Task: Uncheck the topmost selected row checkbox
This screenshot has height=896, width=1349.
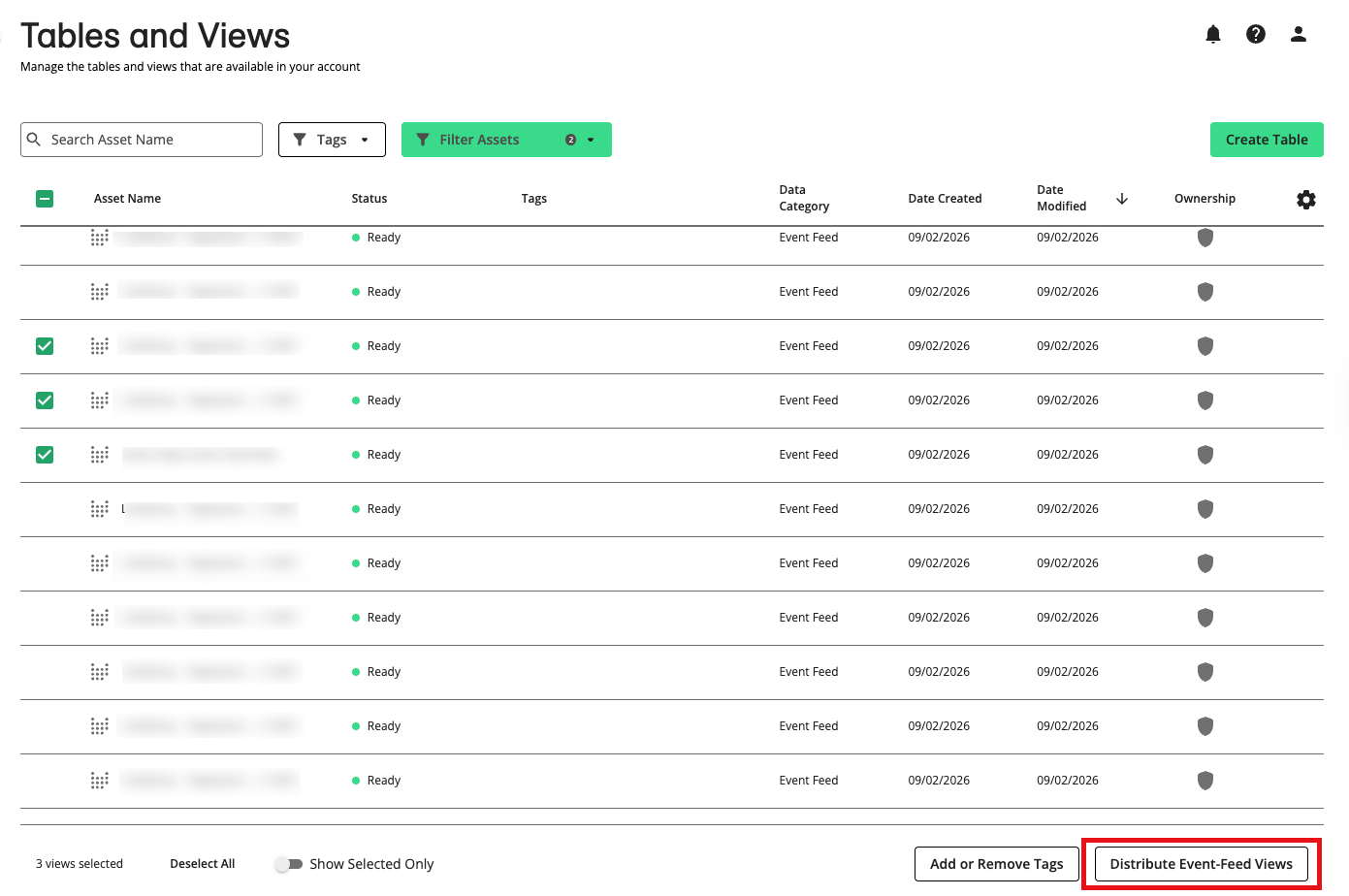Action: pos(45,345)
